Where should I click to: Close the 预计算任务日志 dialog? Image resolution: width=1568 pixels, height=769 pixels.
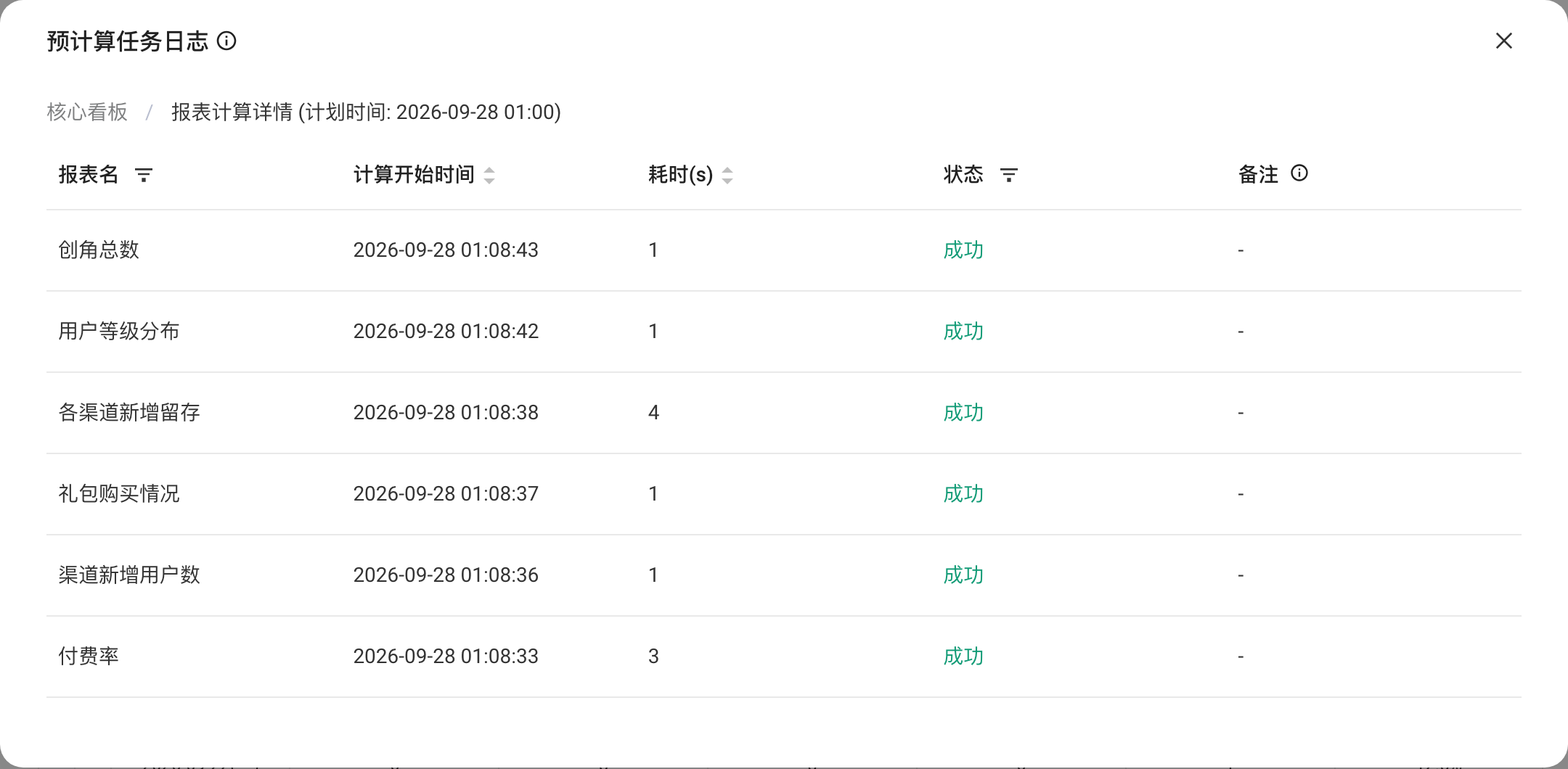coord(1503,41)
